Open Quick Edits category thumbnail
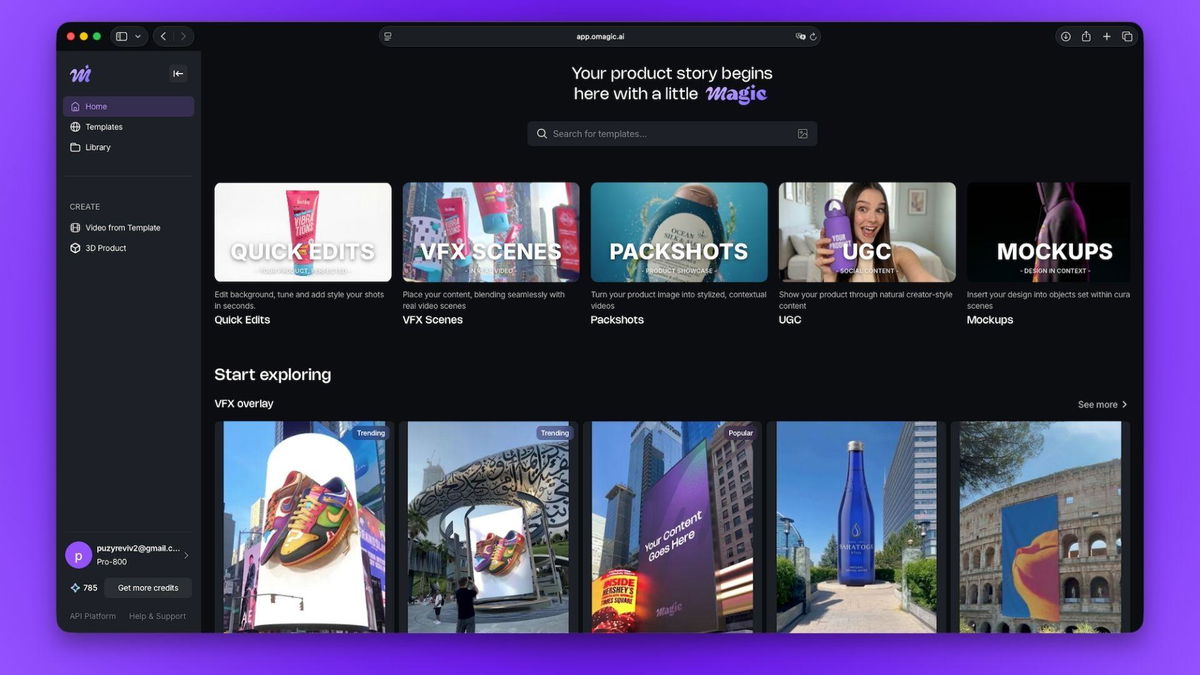The width and height of the screenshot is (1200, 675). pos(303,232)
